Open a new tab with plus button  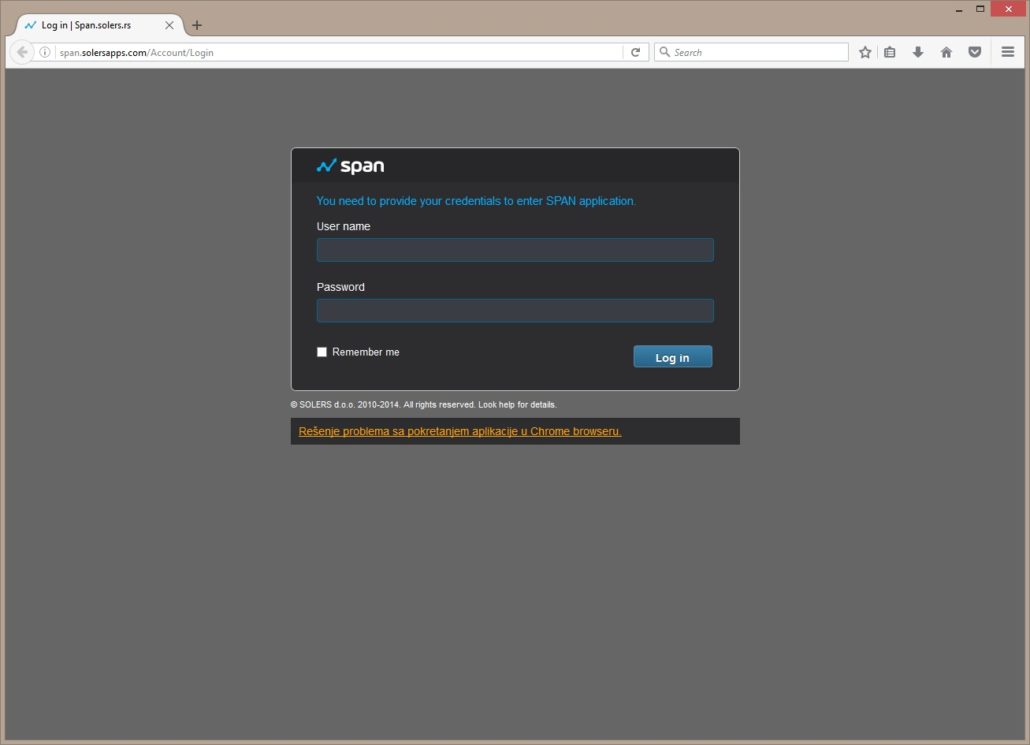[196, 25]
